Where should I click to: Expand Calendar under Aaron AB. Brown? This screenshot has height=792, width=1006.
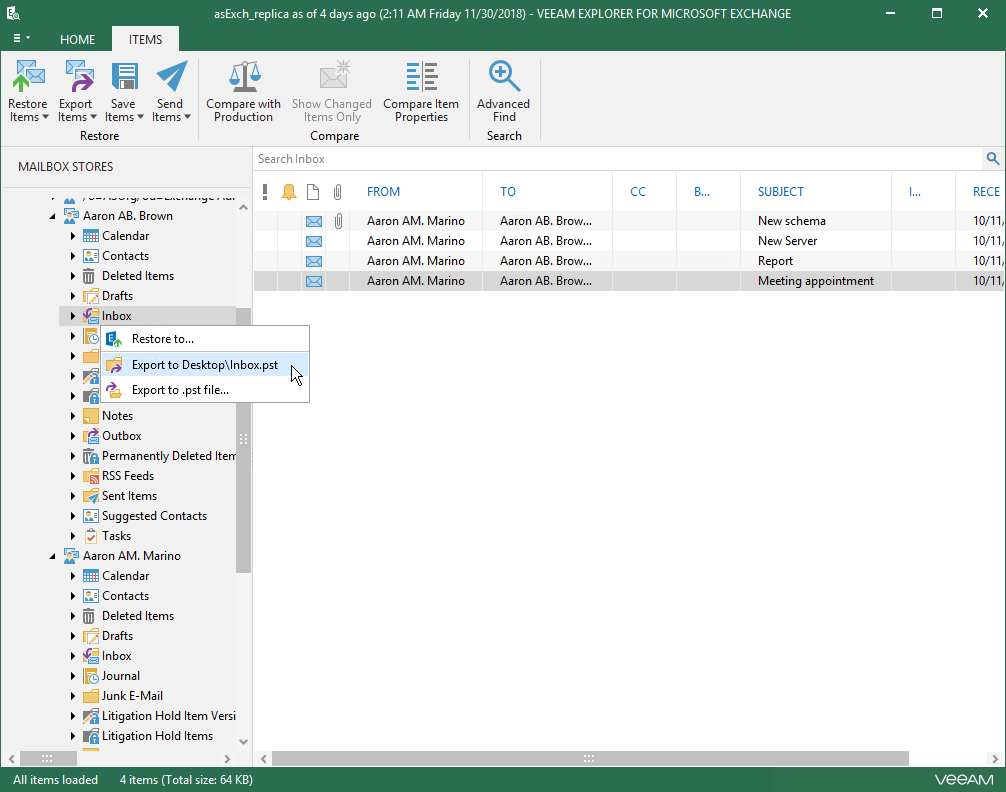tap(72, 236)
